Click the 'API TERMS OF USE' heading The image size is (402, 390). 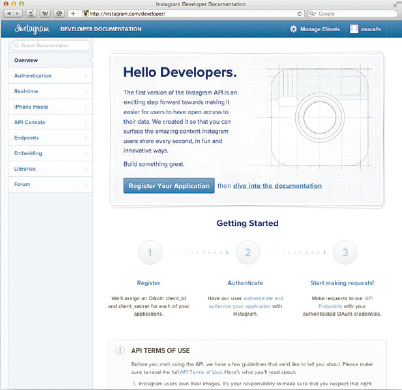coord(160,351)
